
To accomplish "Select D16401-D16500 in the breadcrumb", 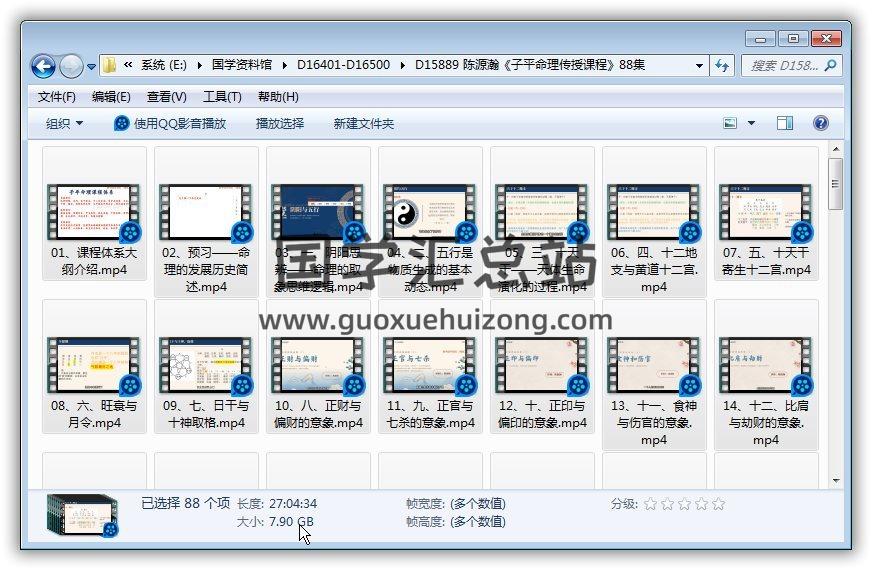I will 343,65.
